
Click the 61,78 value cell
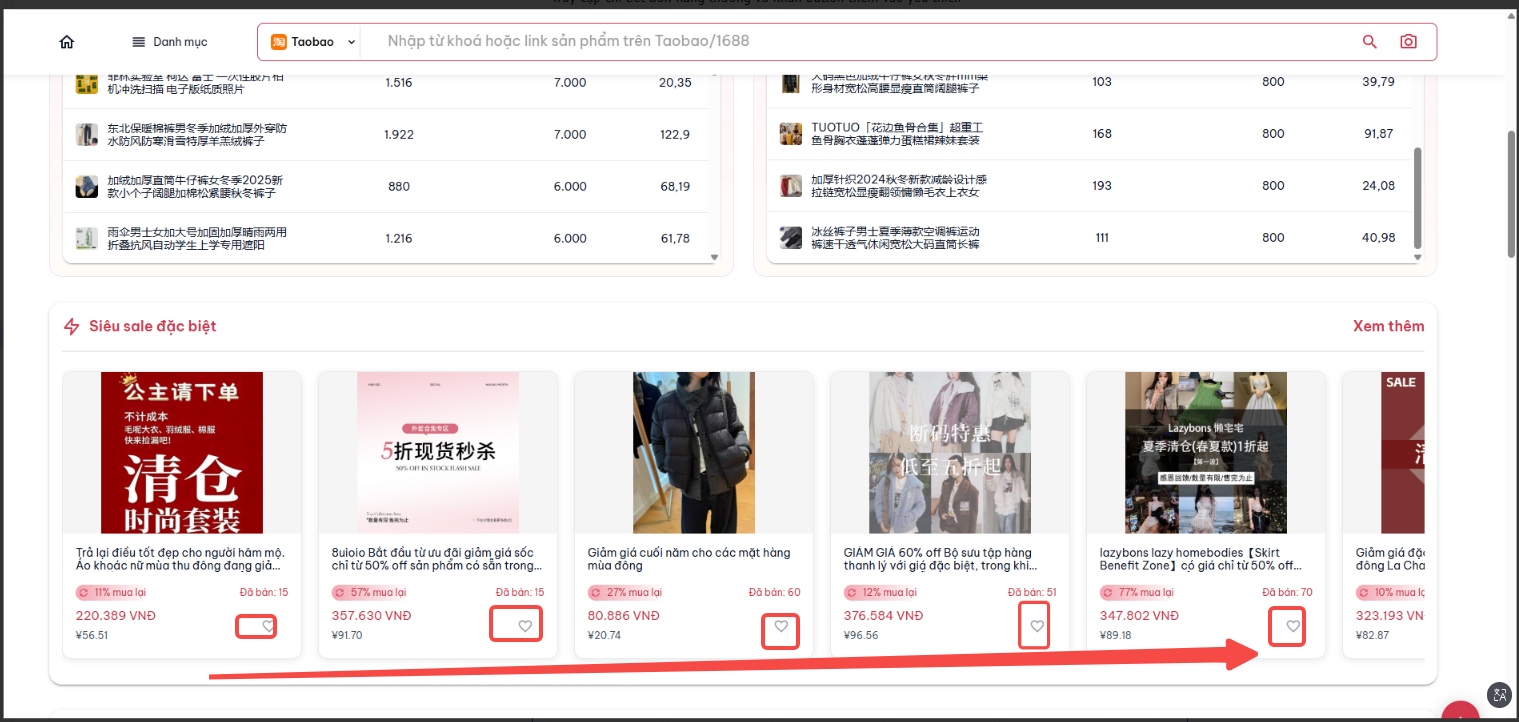[x=675, y=238]
